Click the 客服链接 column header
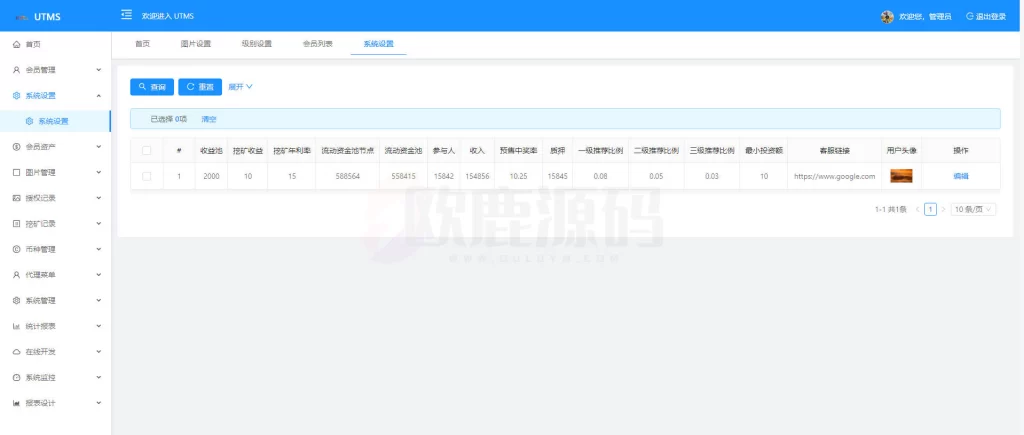 (835, 150)
